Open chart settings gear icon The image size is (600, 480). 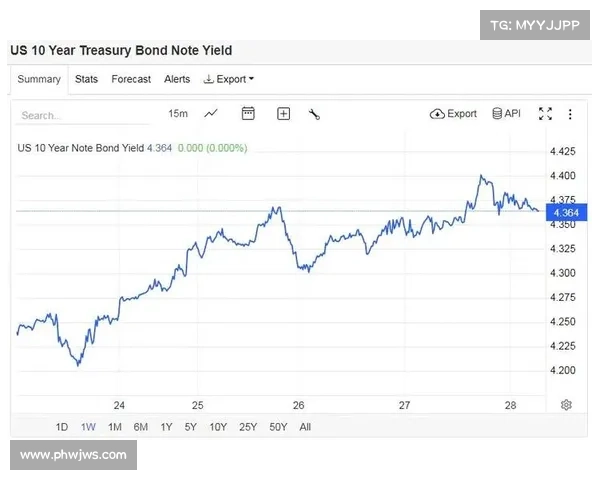566,404
